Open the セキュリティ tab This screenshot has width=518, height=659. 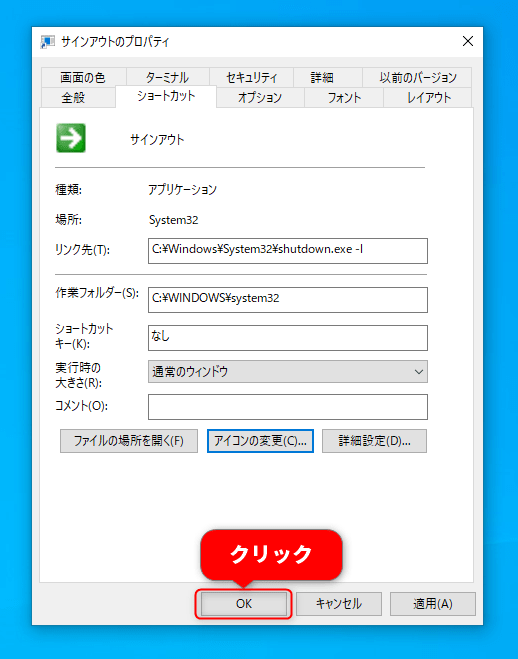pyautogui.click(x=251, y=77)
